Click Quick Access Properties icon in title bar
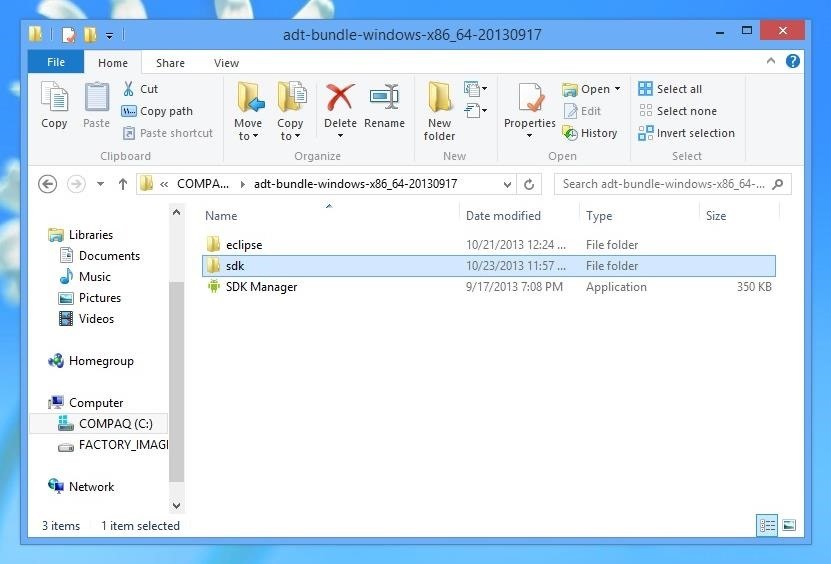 pyautogui.click(x=69, y=35)
